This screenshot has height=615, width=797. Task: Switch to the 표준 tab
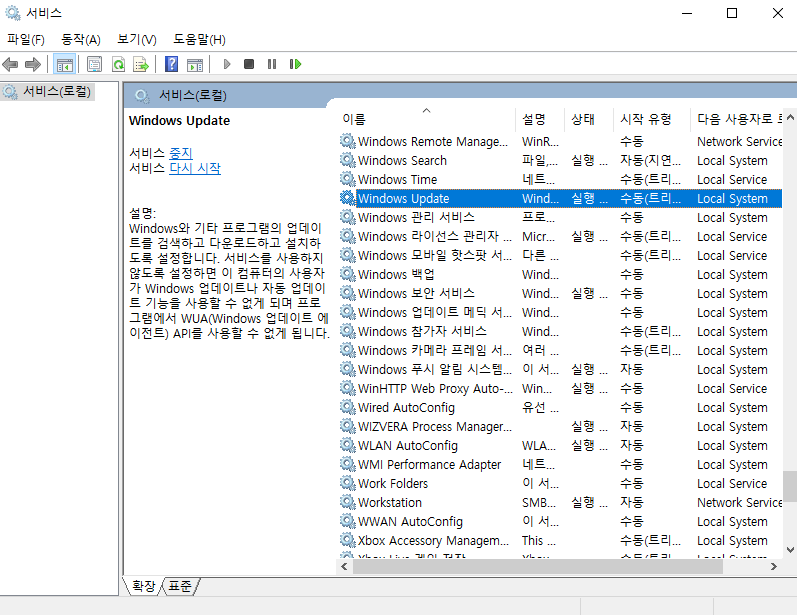click(x=179, y=586)
